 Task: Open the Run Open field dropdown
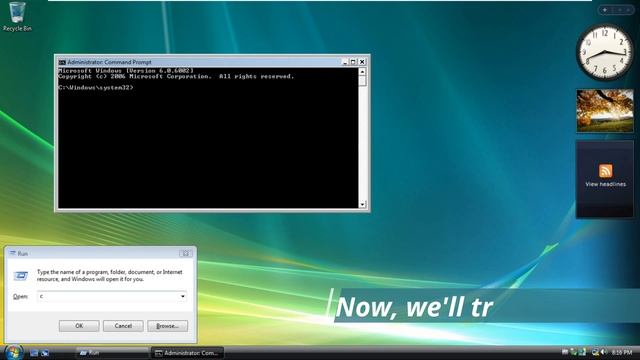click(182, 296)
